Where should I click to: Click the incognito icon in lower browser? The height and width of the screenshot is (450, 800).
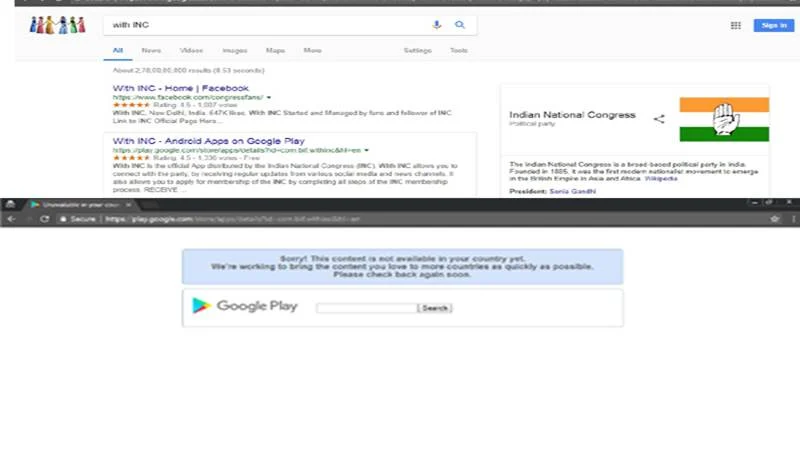click(x=10, y=204)
